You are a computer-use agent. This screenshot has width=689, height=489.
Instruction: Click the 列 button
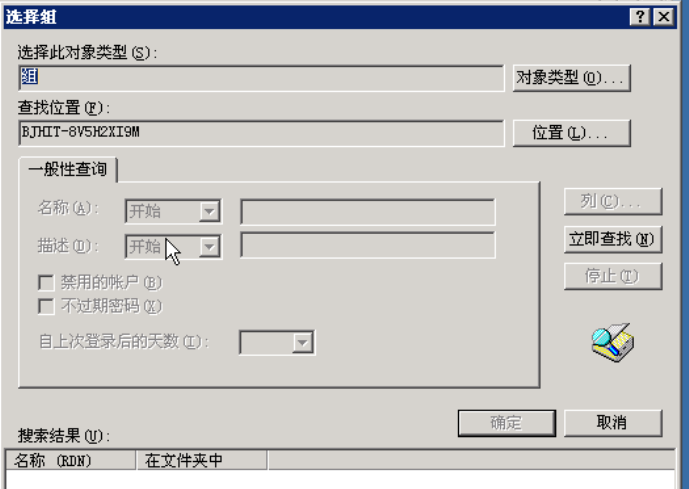(613, 202)
